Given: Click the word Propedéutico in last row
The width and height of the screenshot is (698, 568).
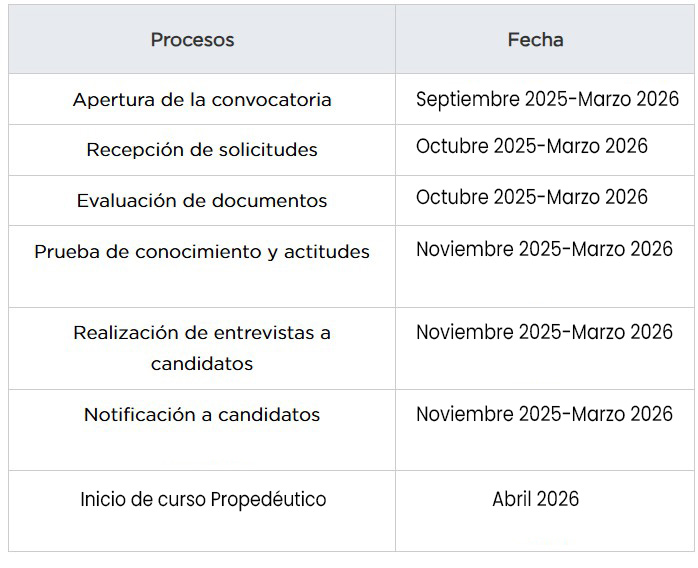Looking at the screenshot, I should pos(268,500).
